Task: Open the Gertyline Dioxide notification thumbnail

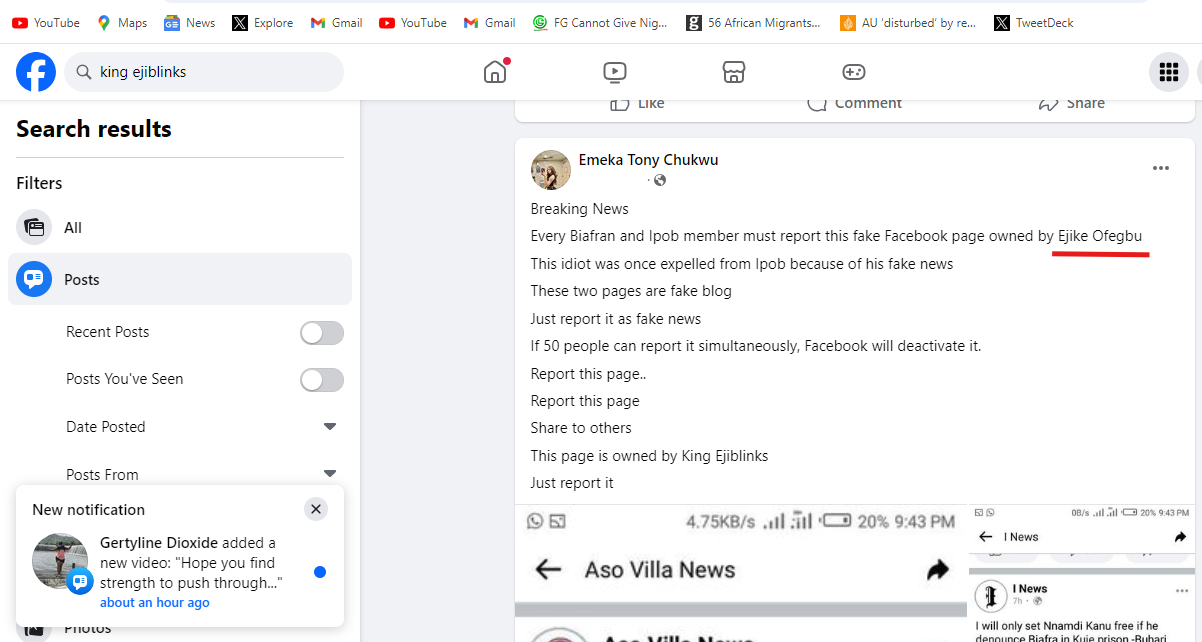Action: pyautogui.click(x=61, y=561)
